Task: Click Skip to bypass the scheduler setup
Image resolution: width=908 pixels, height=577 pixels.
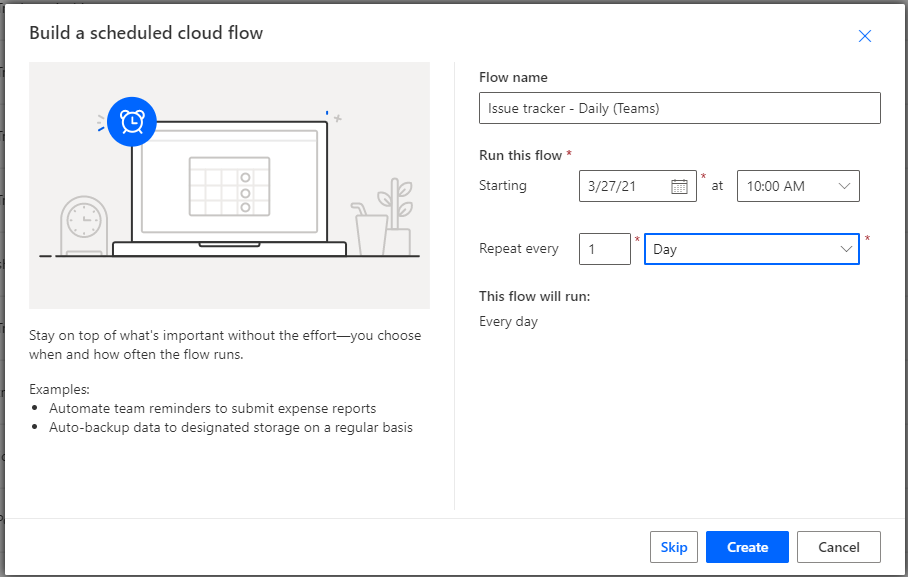Action: point(674,547)
